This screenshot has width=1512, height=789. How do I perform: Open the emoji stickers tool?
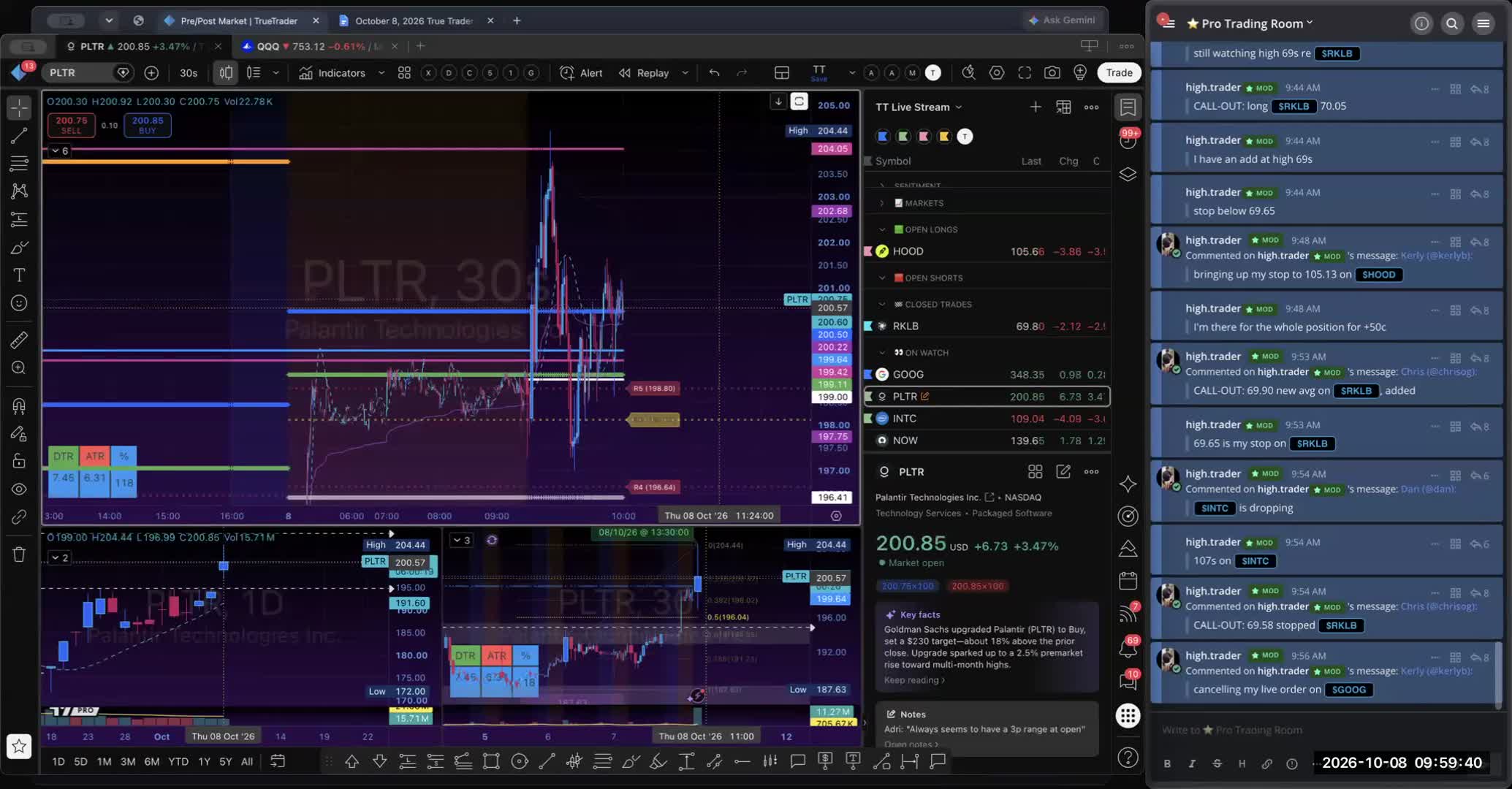point(19,302)
